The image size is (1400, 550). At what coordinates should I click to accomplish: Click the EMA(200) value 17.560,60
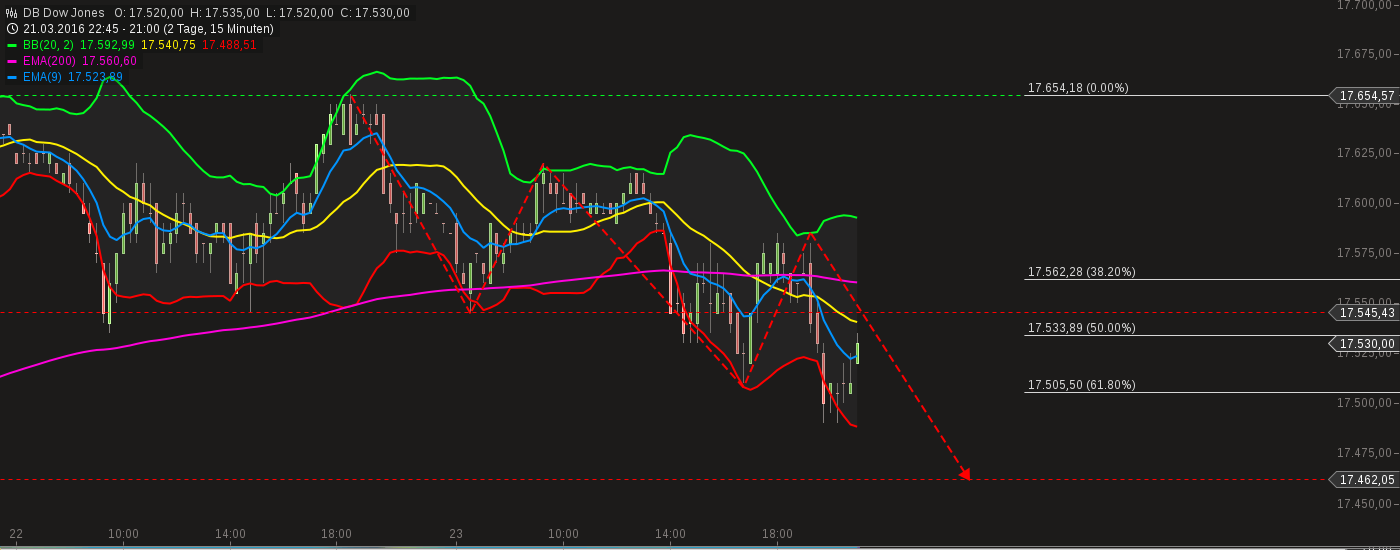click(109, 61)
